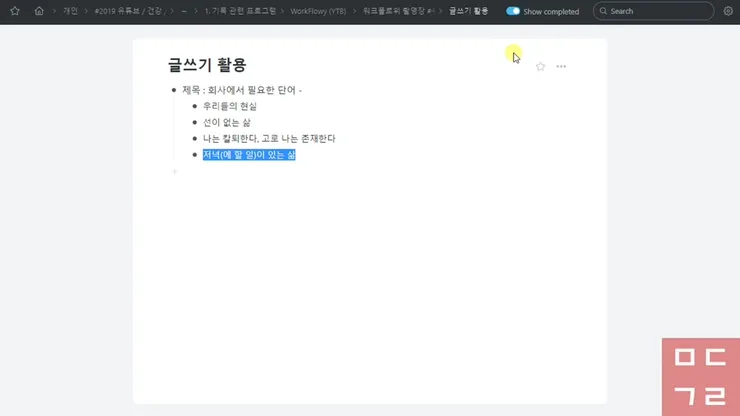This screenshot has height=416, width=740.
Task: Open the dash breadcrumb item
Action: tap(184, 11)
